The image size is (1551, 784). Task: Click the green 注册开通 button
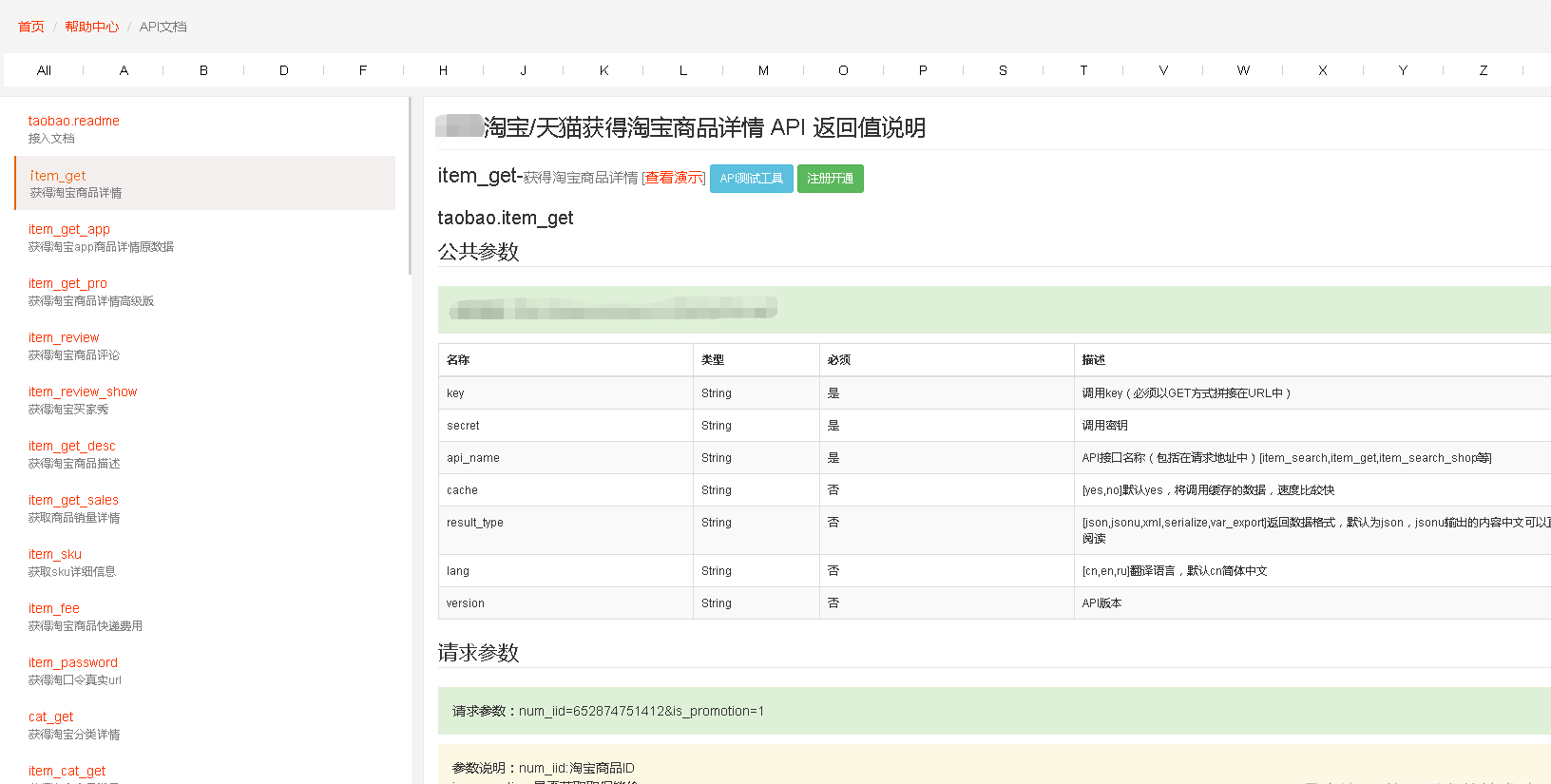pos(831,179)
